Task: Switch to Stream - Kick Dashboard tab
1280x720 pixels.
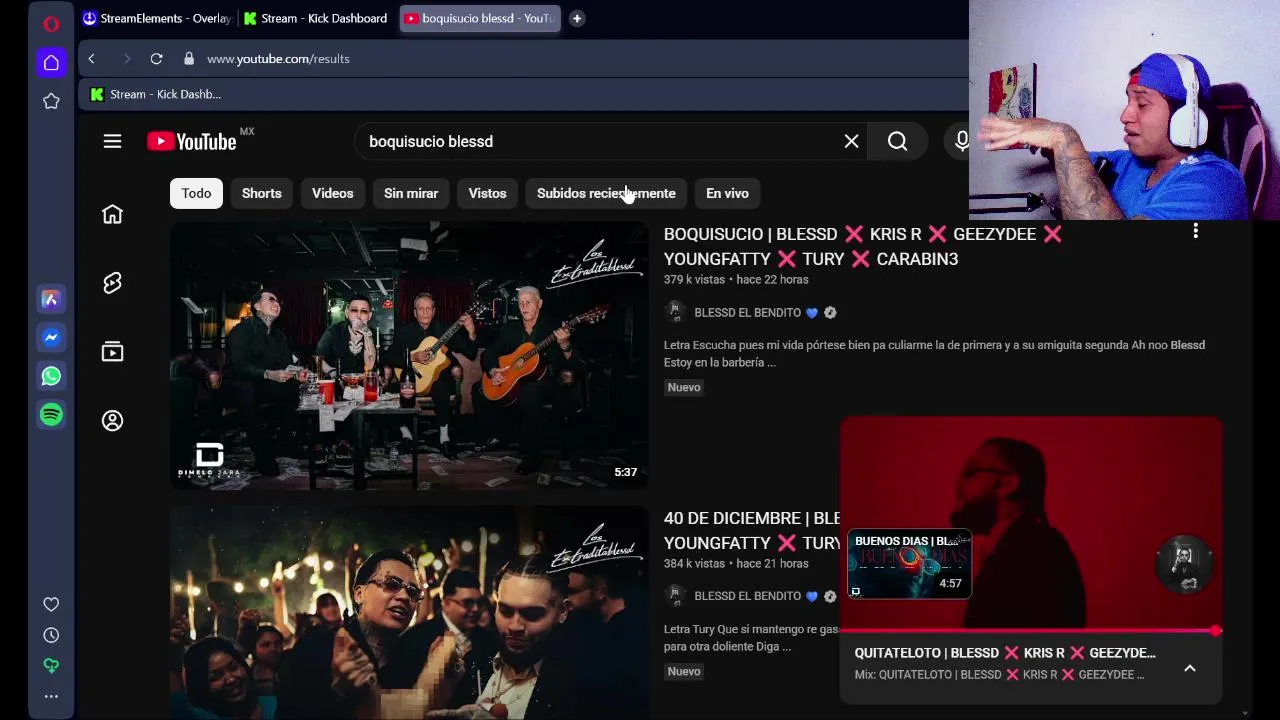Action: [316, 18]
